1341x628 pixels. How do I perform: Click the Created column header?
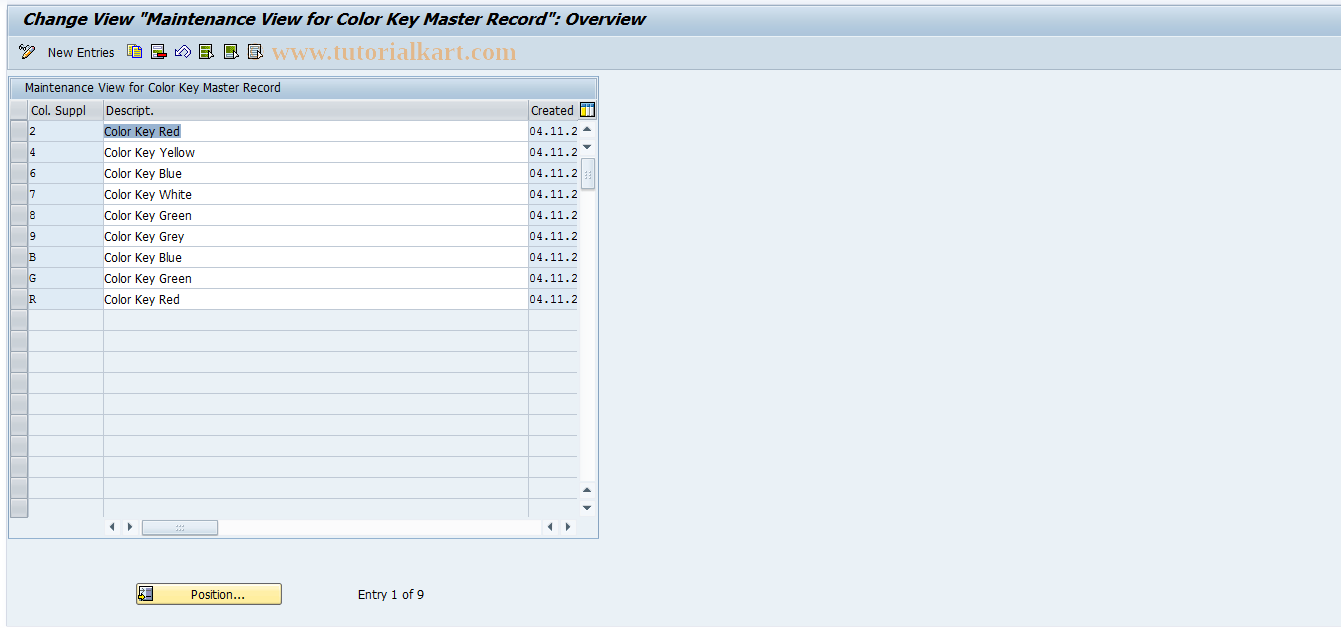553,110
